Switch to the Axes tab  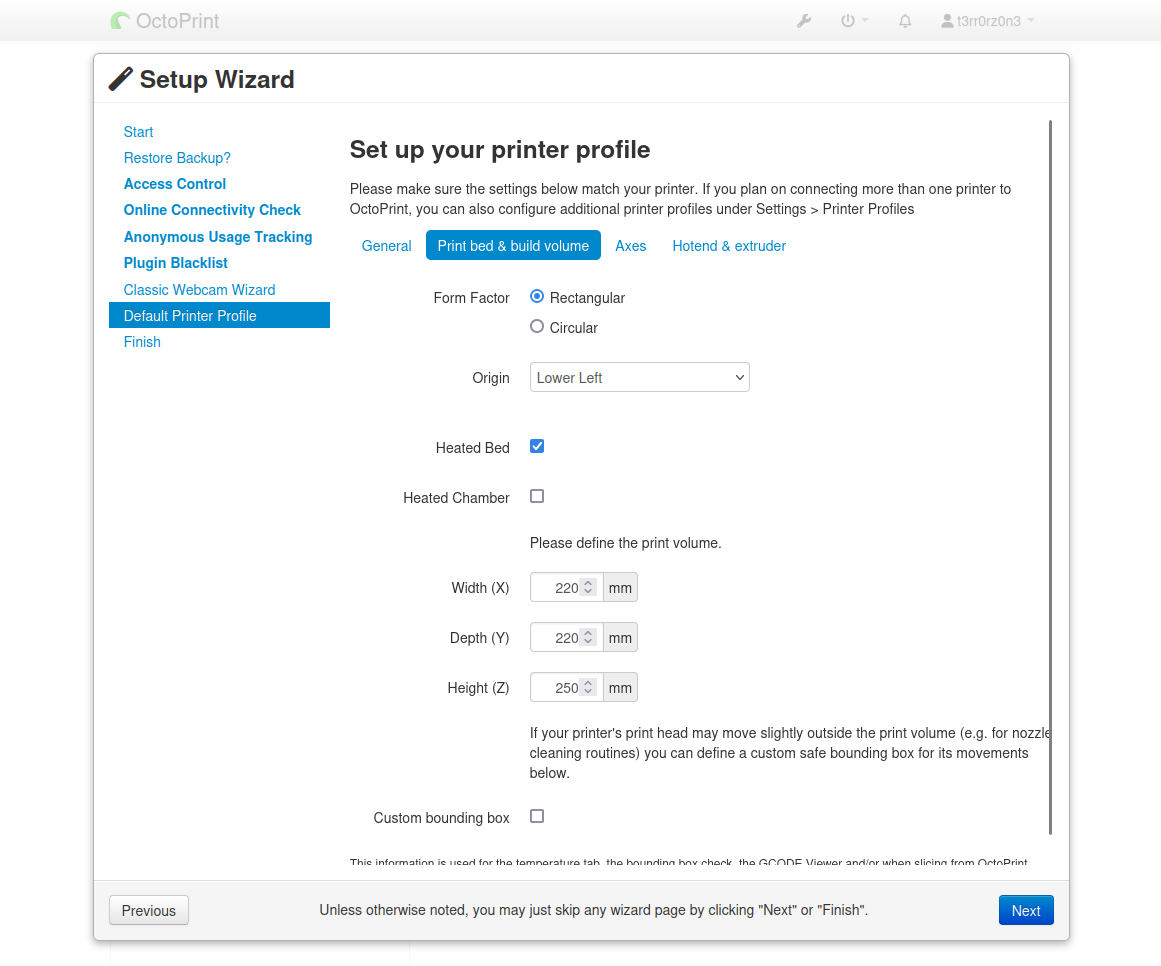point(630,246)
